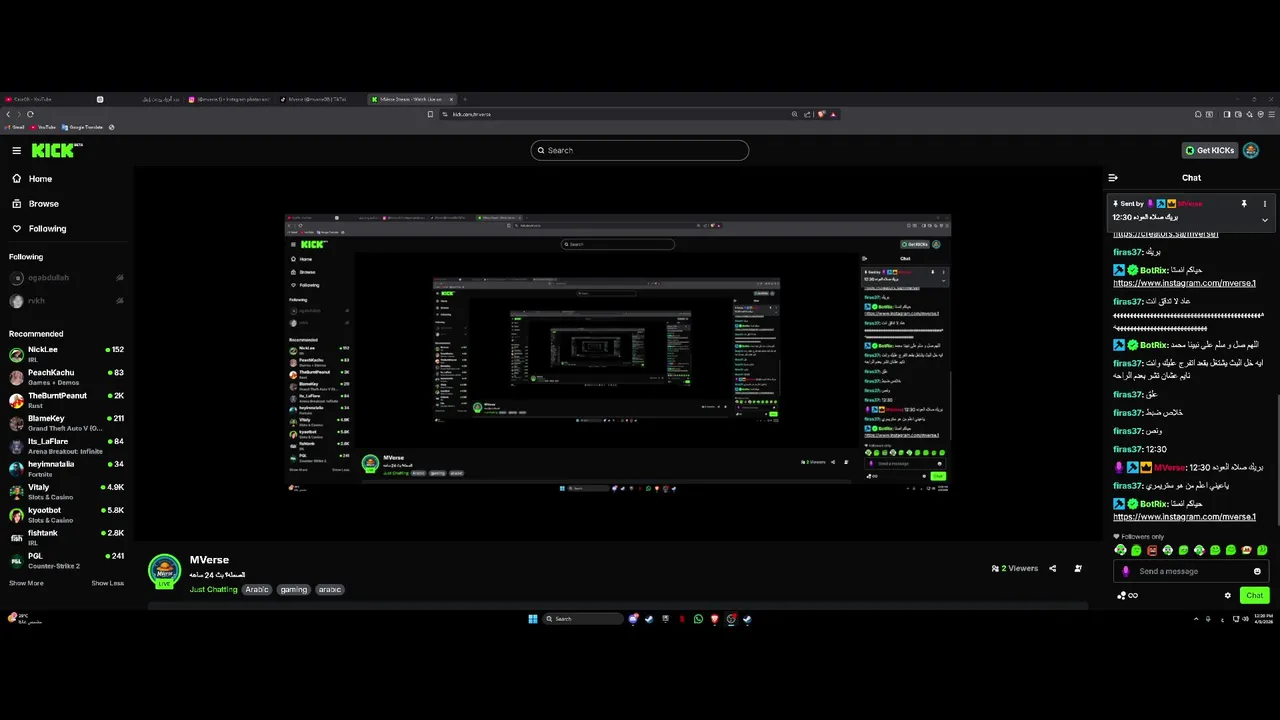
Task: Click the MVerse channel name
Action: tap(209, 560)
